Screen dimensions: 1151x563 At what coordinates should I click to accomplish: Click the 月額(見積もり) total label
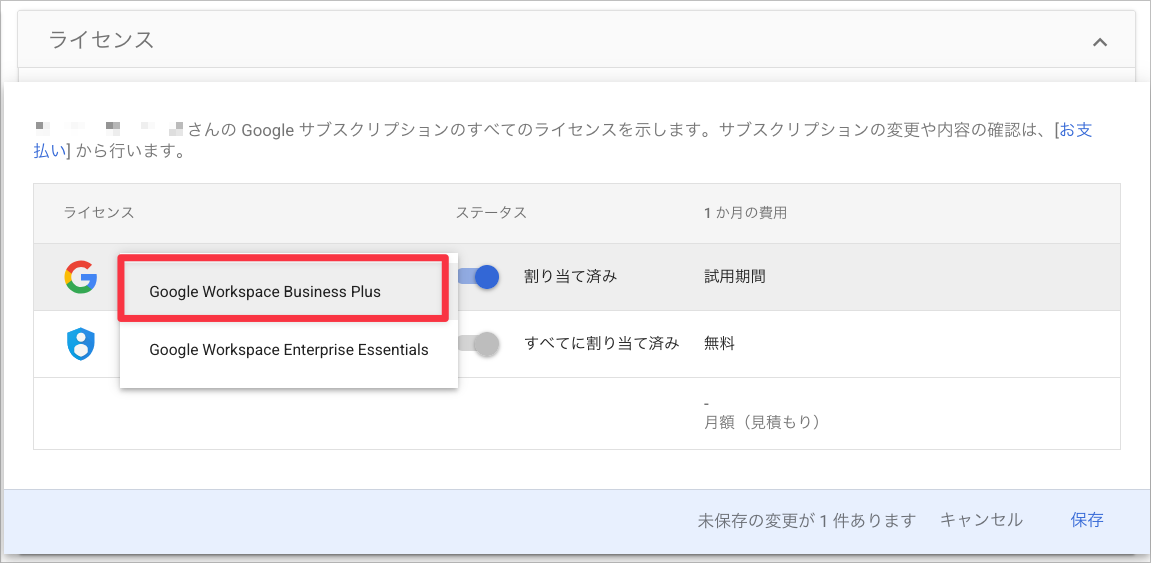761,423
